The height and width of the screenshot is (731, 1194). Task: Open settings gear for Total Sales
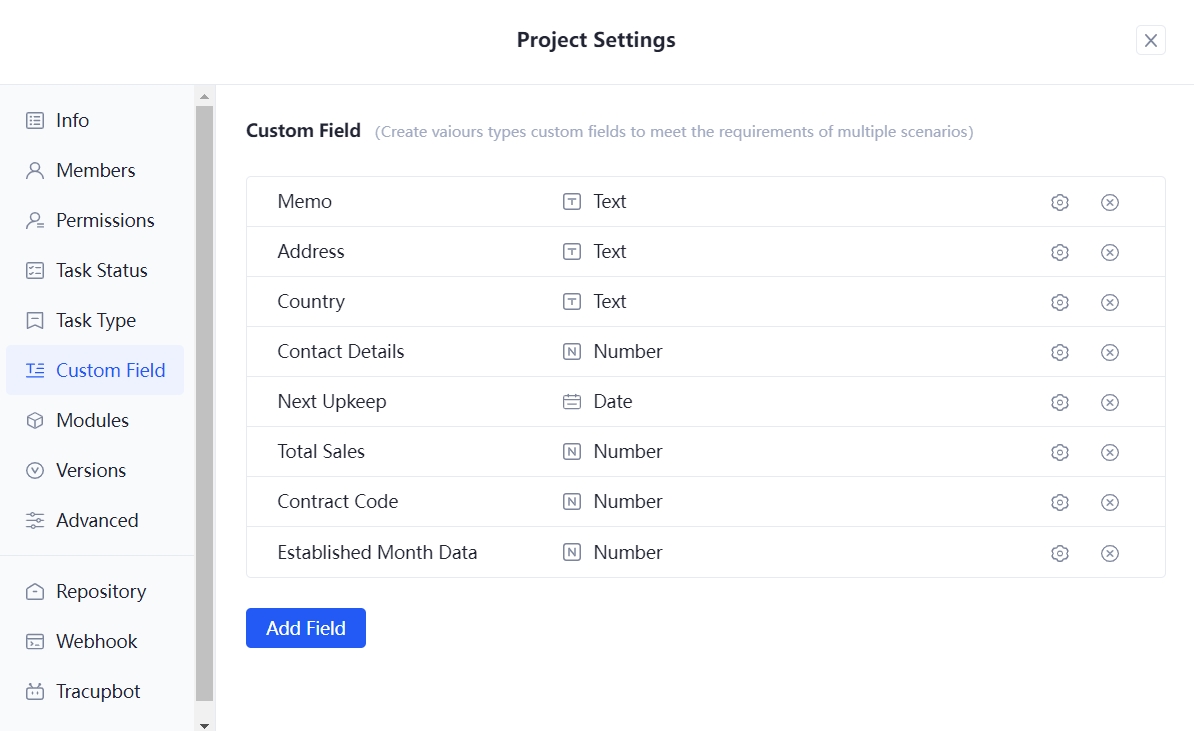click(x=1060, y=452)
